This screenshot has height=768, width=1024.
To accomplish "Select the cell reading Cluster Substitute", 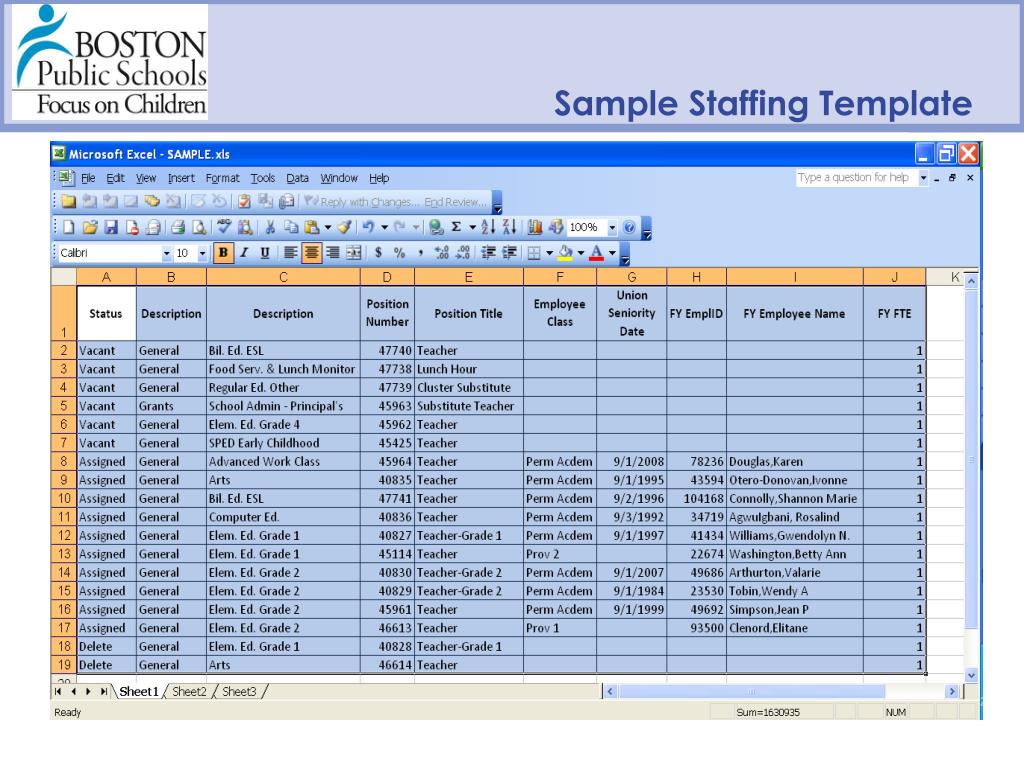I will 469,388.
